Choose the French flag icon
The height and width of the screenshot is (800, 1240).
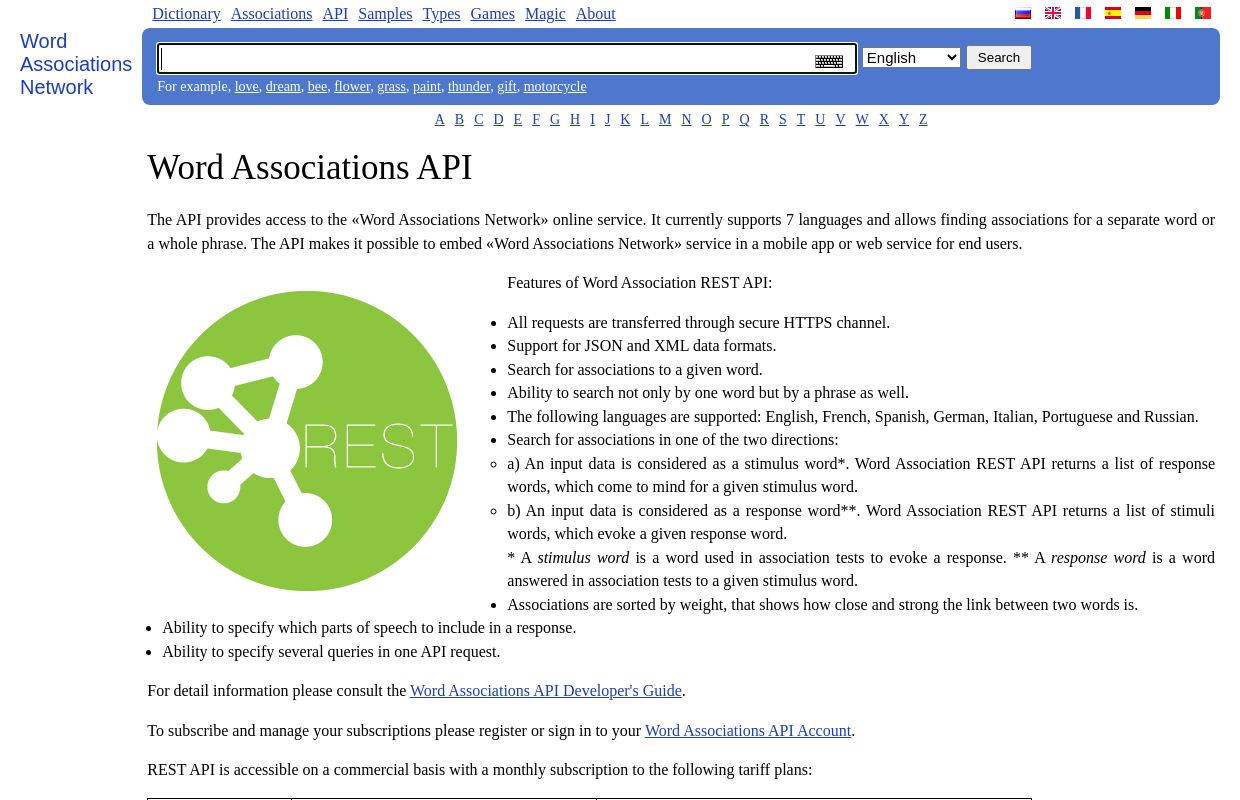pos(1083,13)
